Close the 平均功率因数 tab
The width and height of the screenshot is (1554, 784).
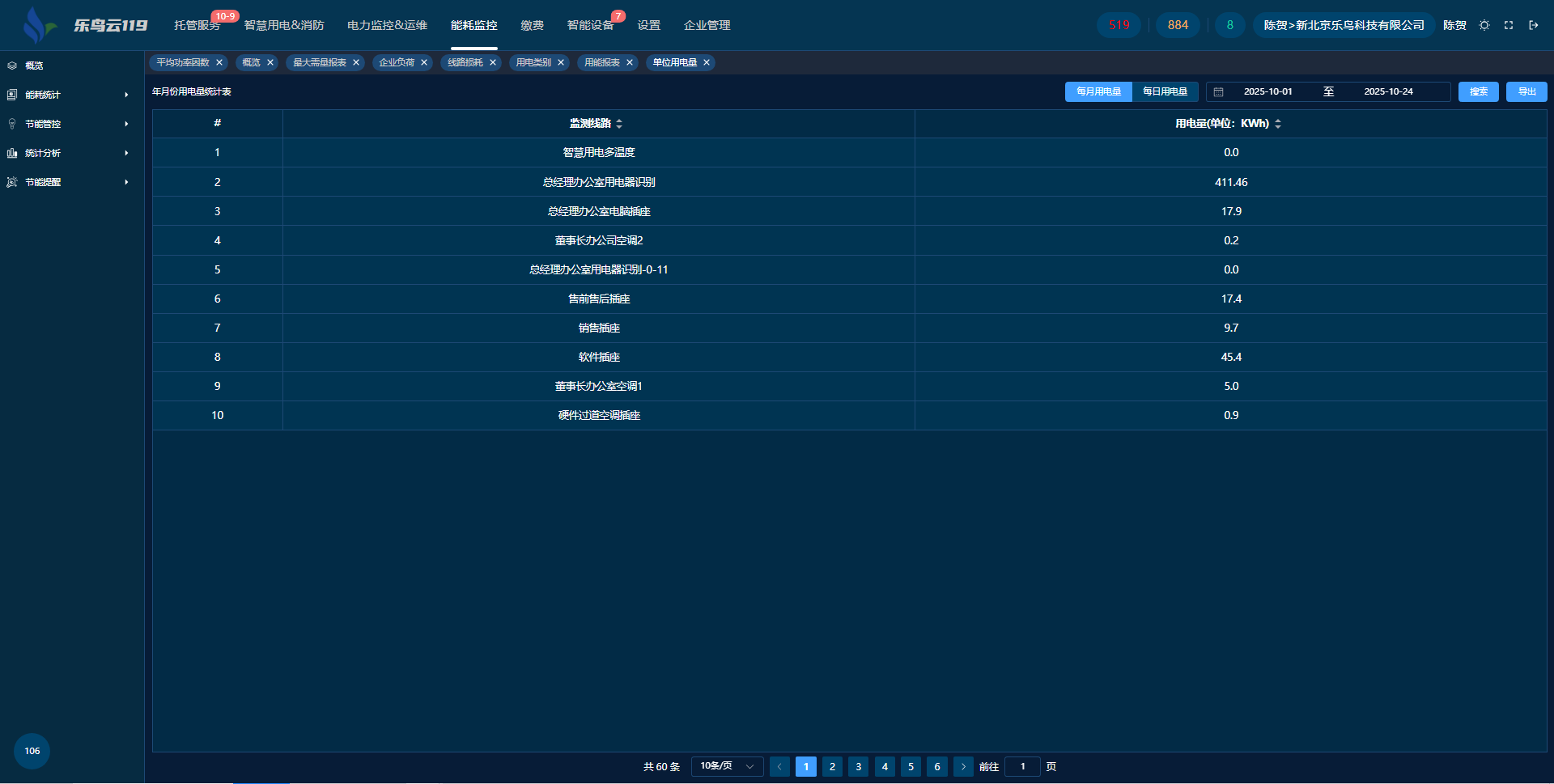[x=219, y=62]
